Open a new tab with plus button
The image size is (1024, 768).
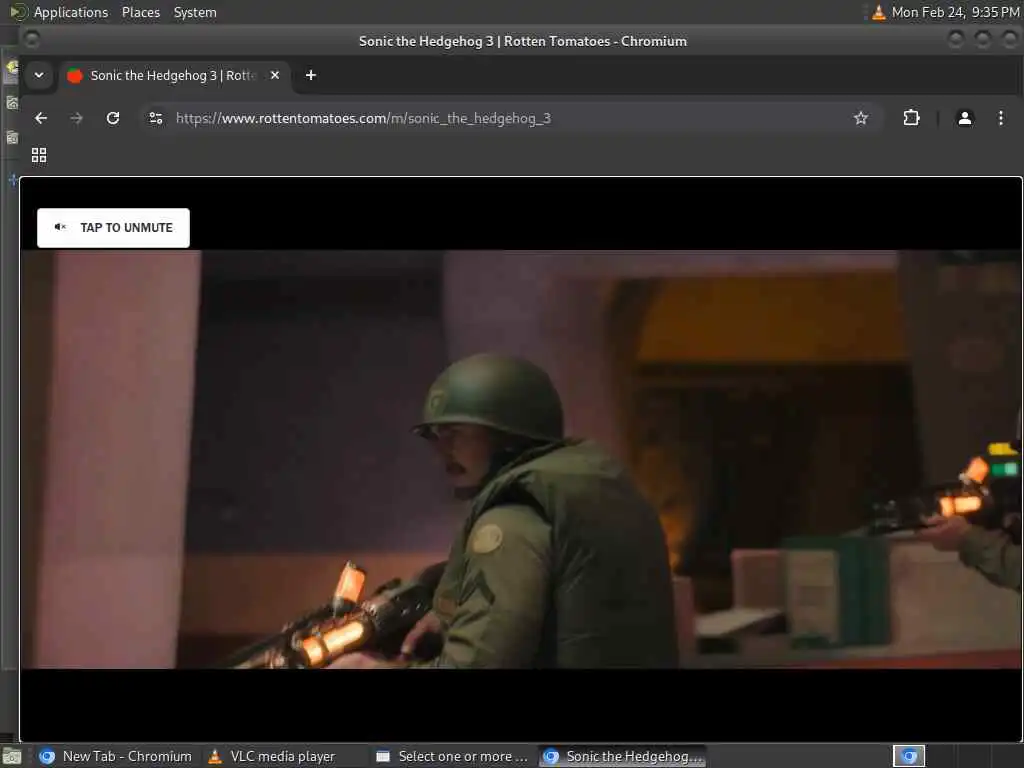(x=311, y=75)
